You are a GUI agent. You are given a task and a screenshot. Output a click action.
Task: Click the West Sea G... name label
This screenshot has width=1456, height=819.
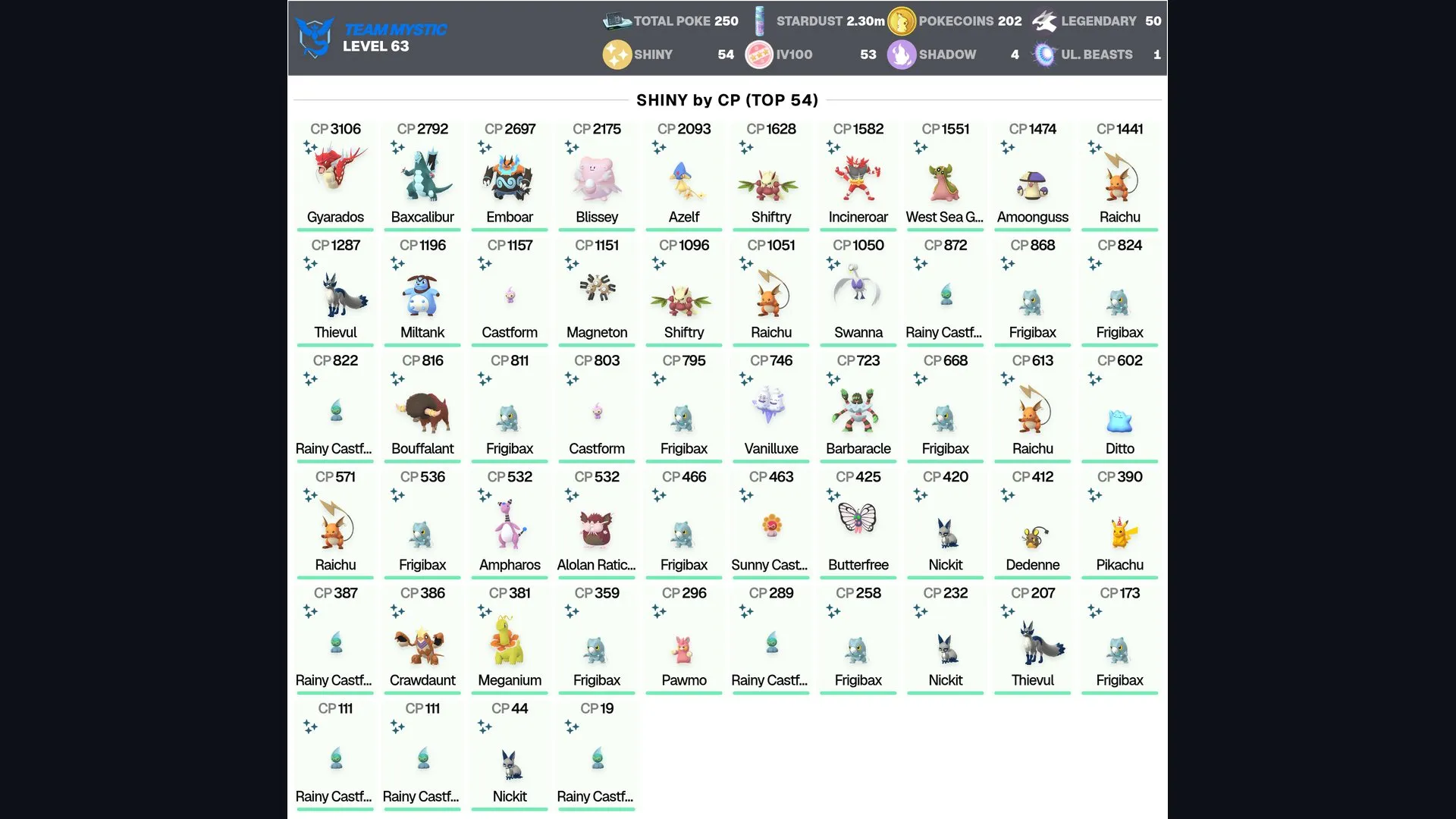(x=944, y=217)
